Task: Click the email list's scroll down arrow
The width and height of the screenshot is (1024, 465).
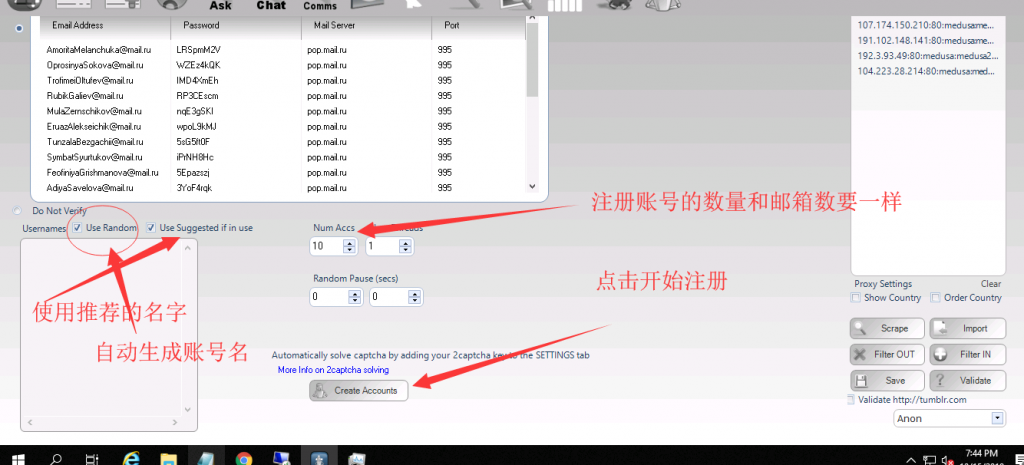Action: tap(532, 187)
